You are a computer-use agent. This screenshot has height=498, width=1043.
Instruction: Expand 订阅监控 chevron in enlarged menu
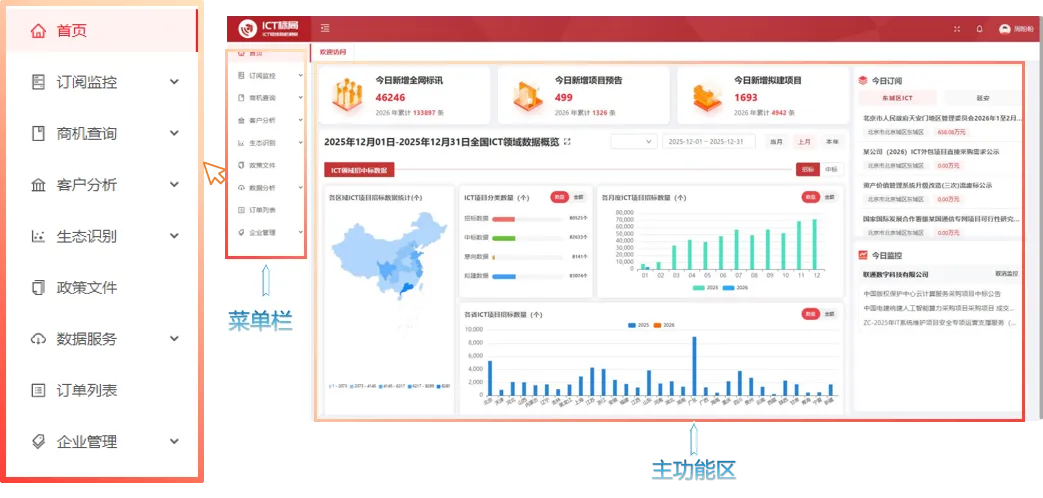point(174,82)
